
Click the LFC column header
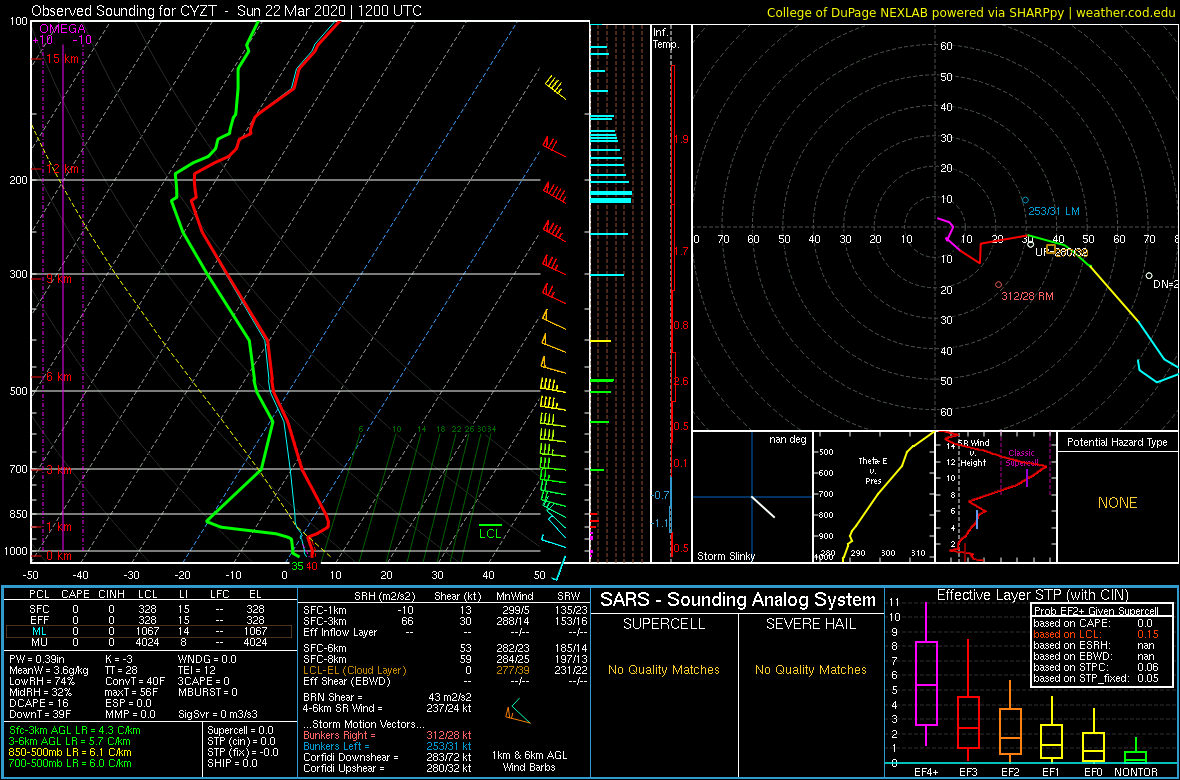(222, 596)
